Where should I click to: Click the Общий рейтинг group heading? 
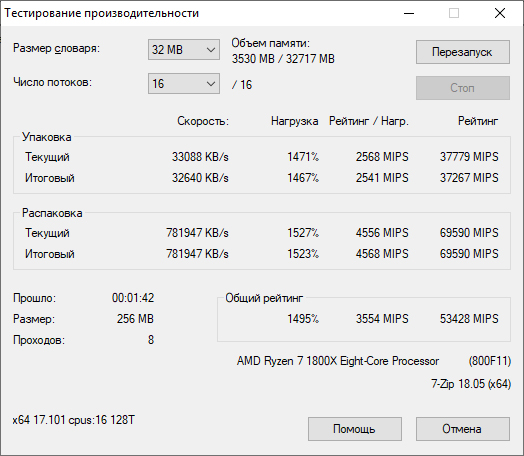point(264,298)
